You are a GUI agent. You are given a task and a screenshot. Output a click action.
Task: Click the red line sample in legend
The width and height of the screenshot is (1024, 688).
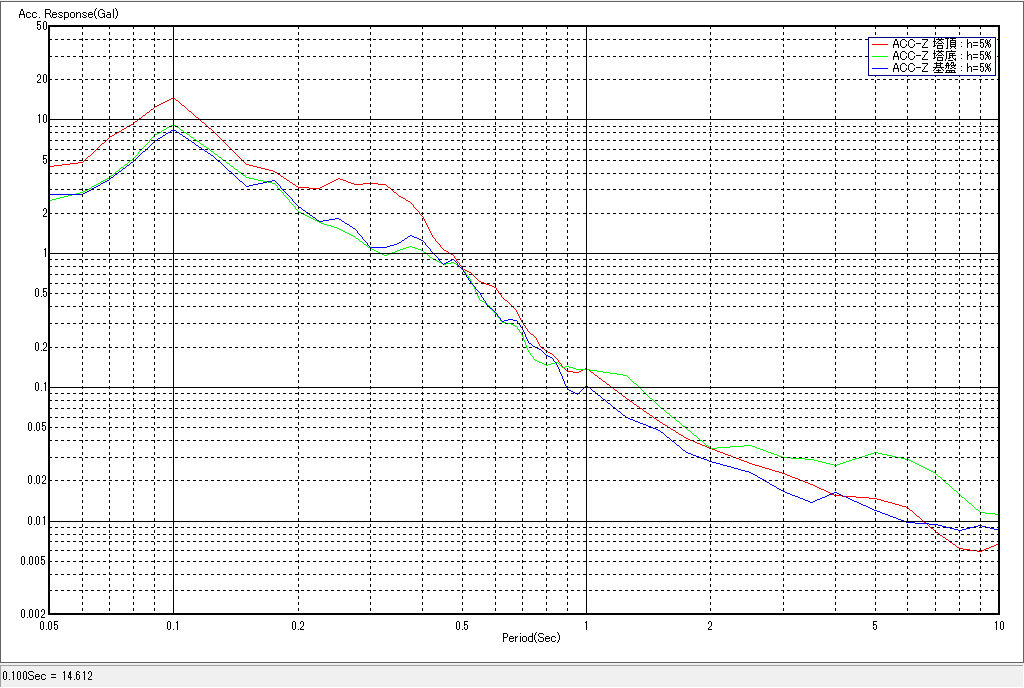(x=879, y=44)
